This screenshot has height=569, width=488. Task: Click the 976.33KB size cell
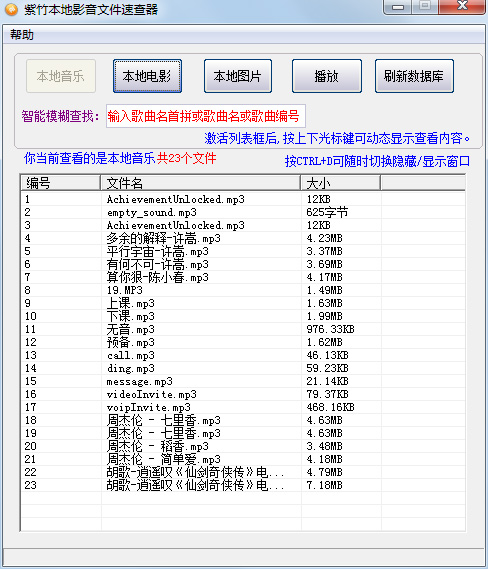pyautogui.click(x=330, y=329)
